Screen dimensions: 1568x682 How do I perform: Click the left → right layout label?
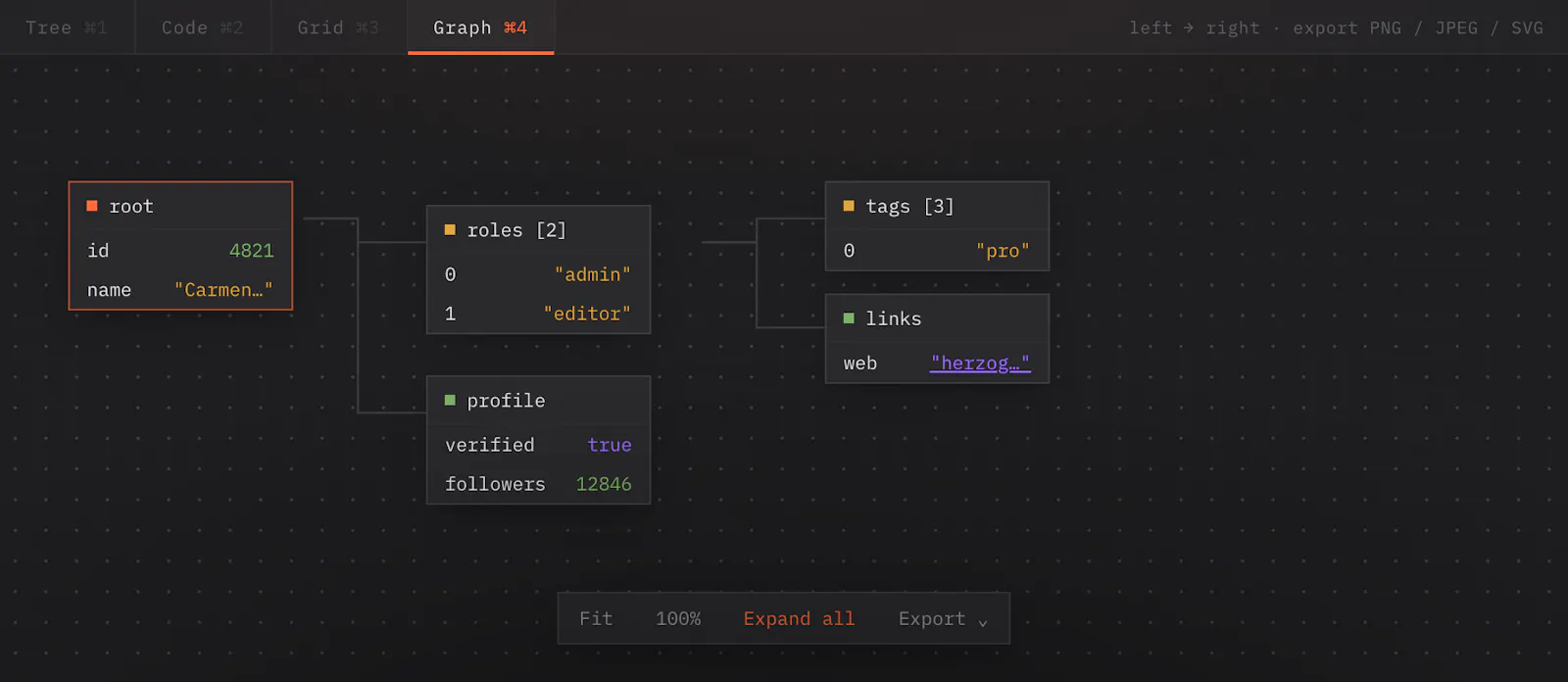[x=1194, y=27]
